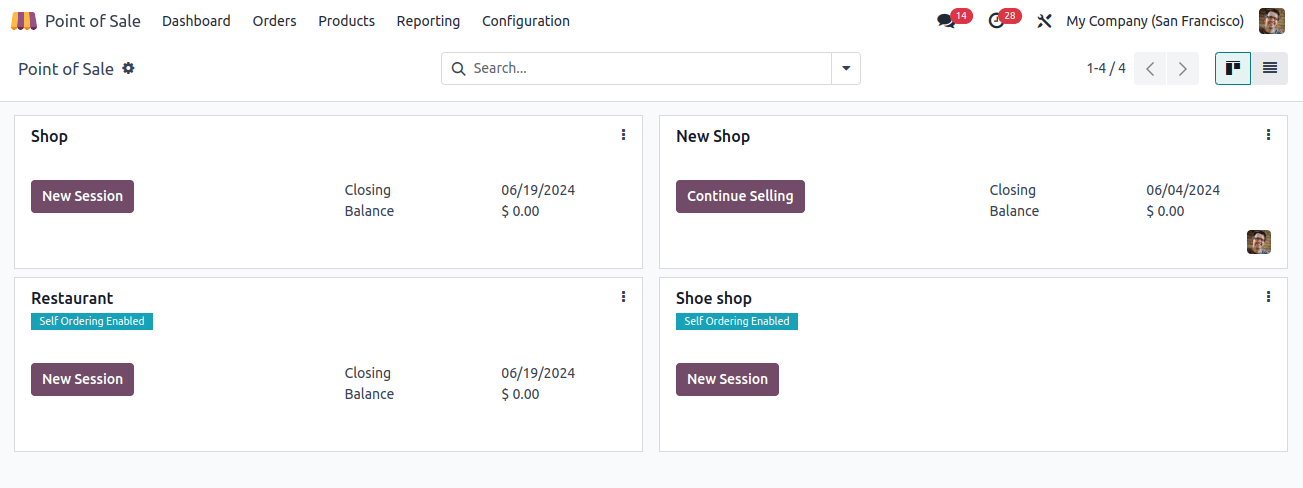Click the gear icon next to Point of Sale title
The image size is (1303, 488).
point(128,68)
